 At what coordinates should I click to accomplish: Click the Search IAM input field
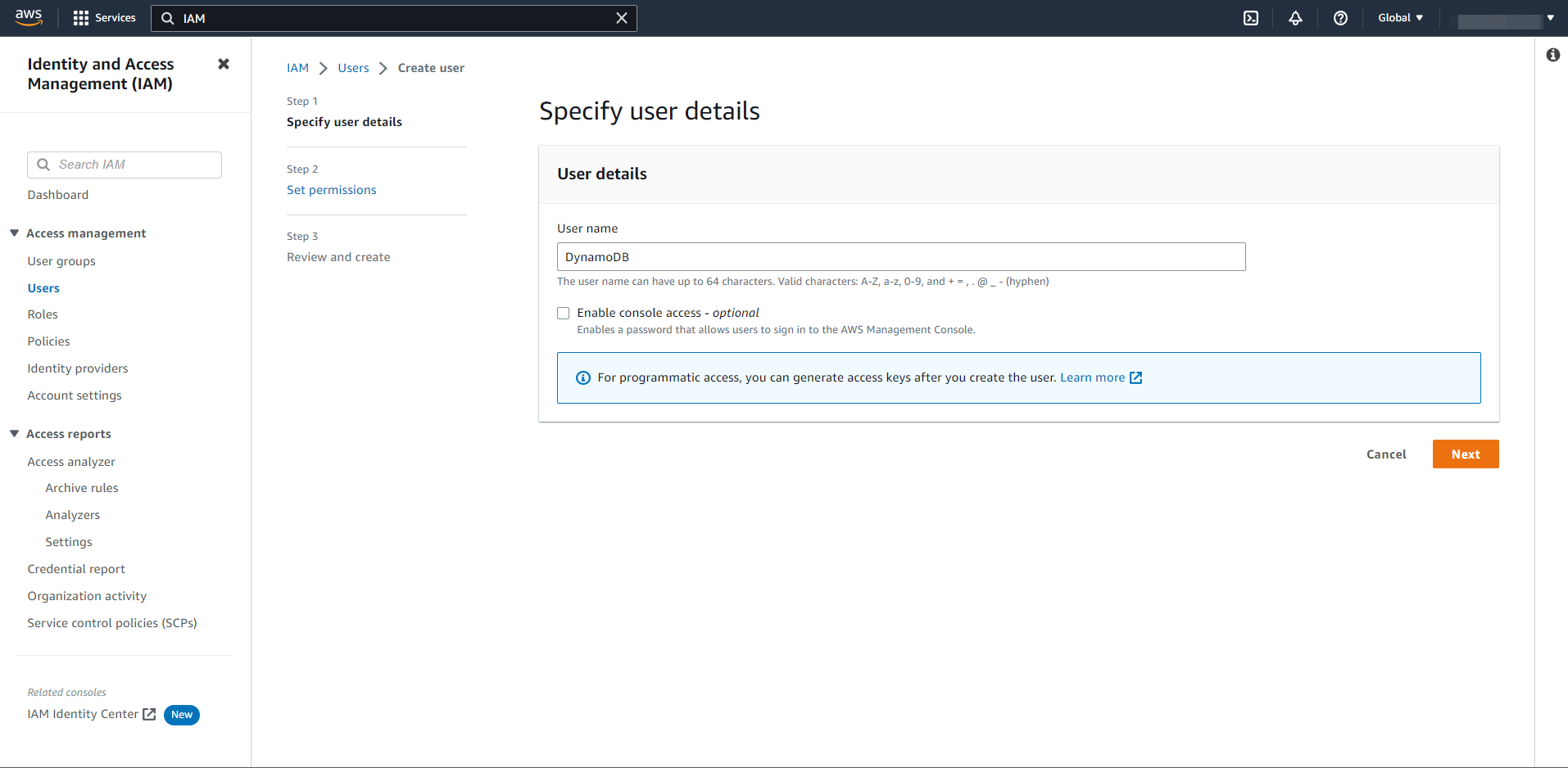tap(125, 165)
